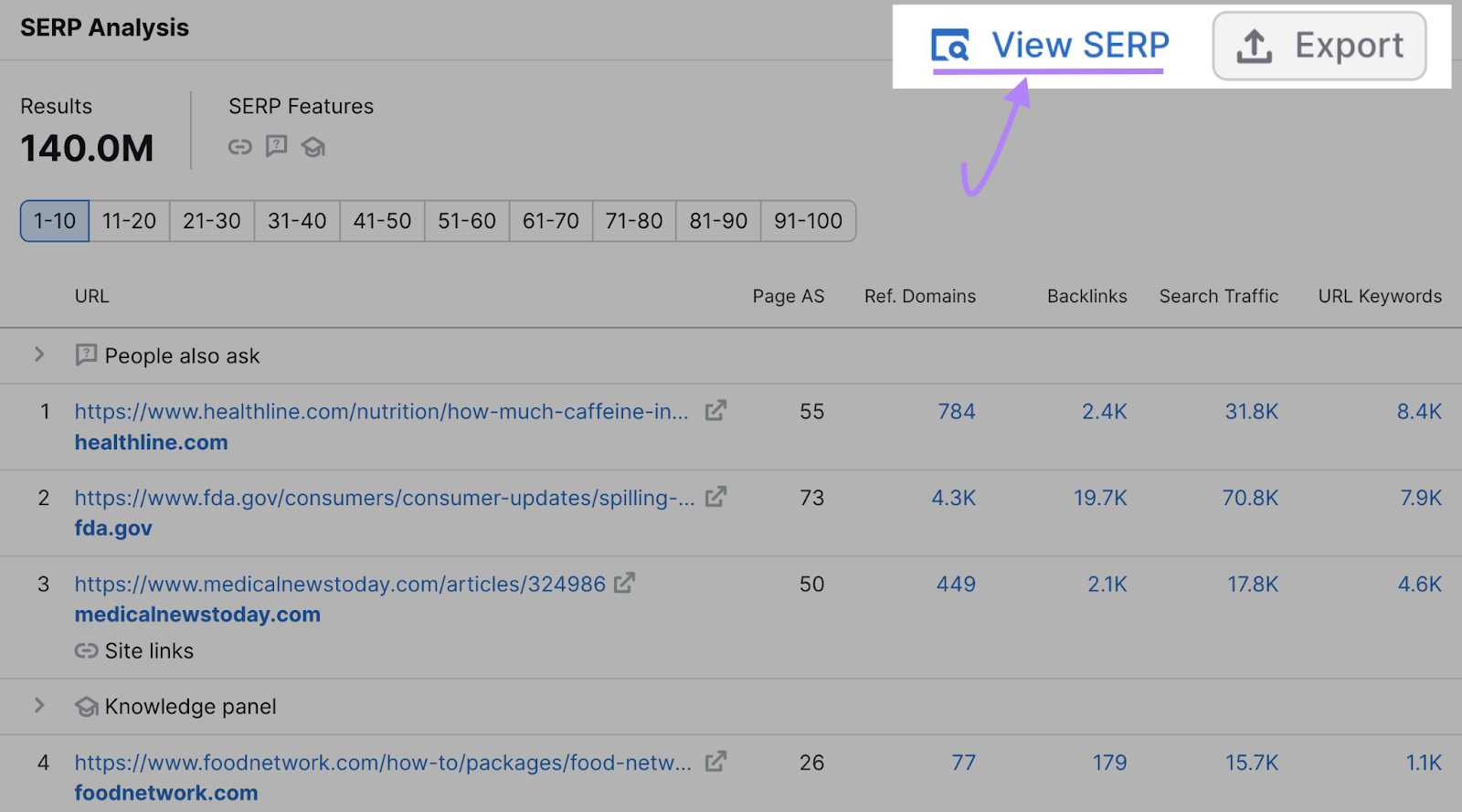Click the knowledge panel feature icon under SERP Features
Image resolution: width=1462 pixels, height=812 pixels.
point(313,147)
